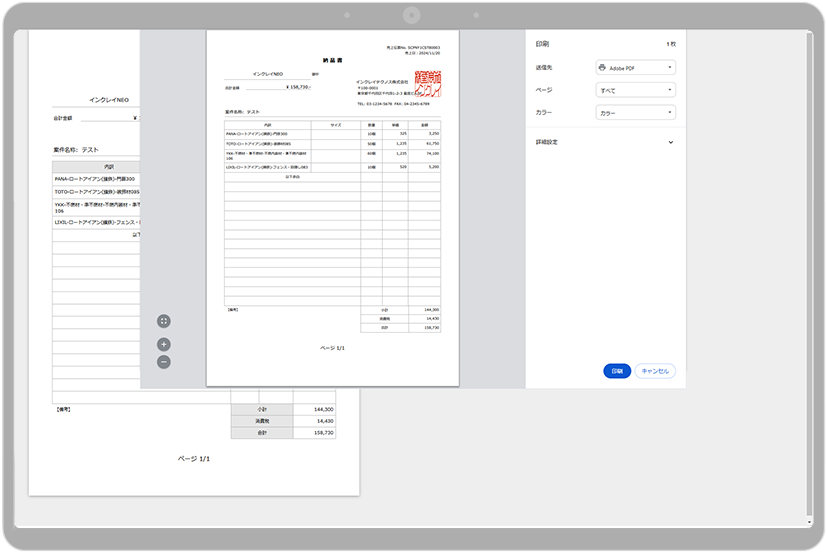
Task: Expand the 詳細設定 section chevron
Action: (670, 142)
